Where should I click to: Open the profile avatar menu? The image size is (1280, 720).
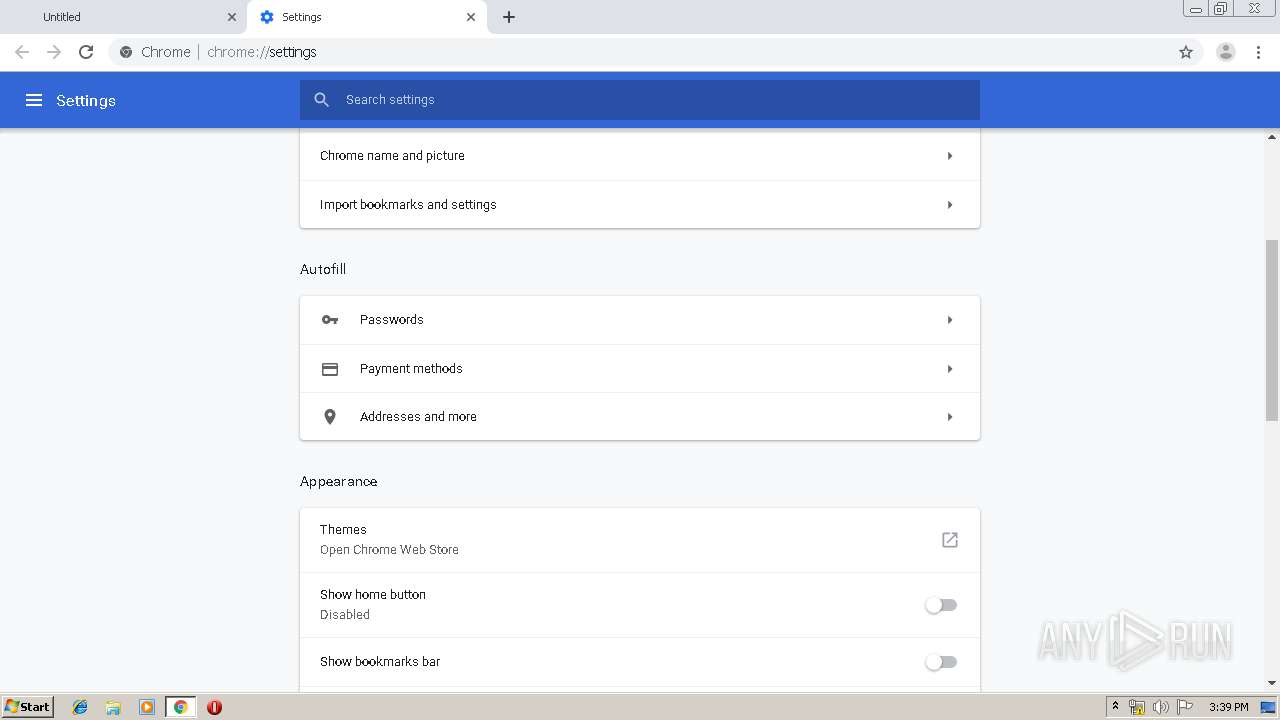[x=1225, y=52]
